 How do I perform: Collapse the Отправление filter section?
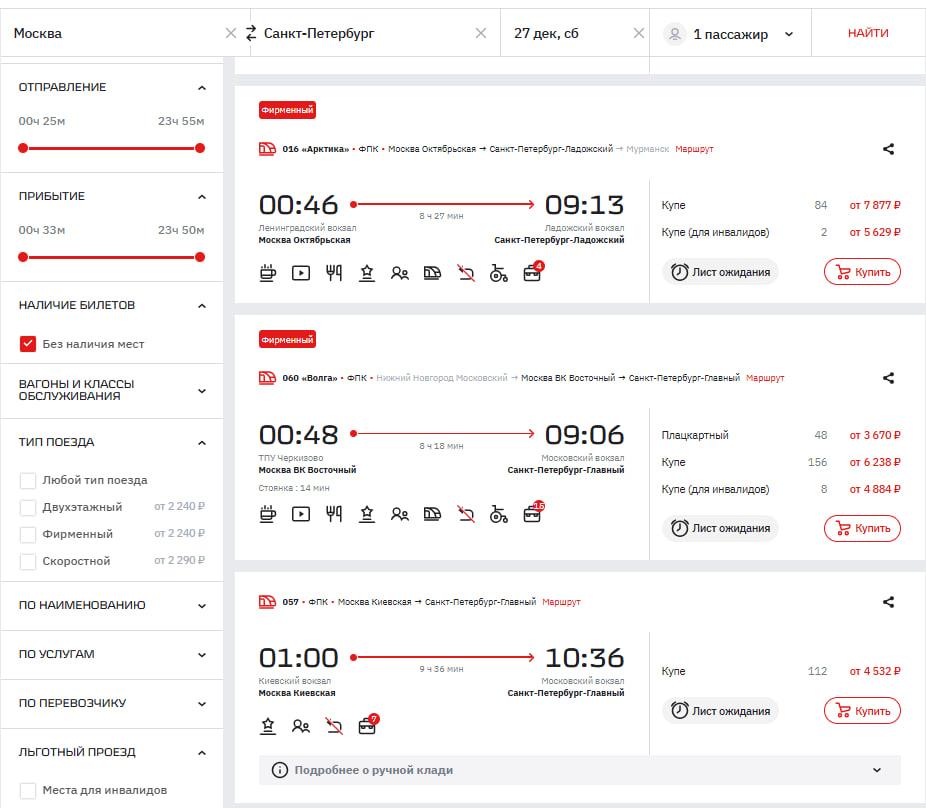coord(201,88)
